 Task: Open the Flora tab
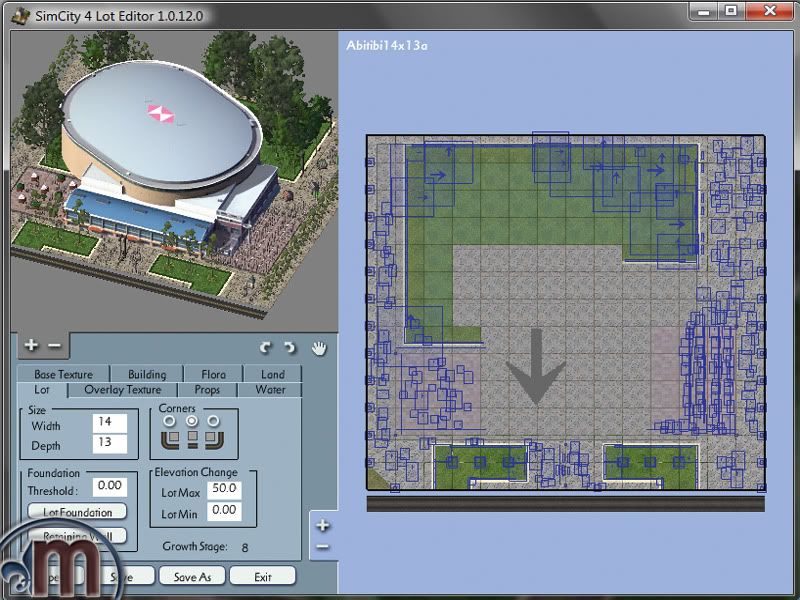pos(213,374)
